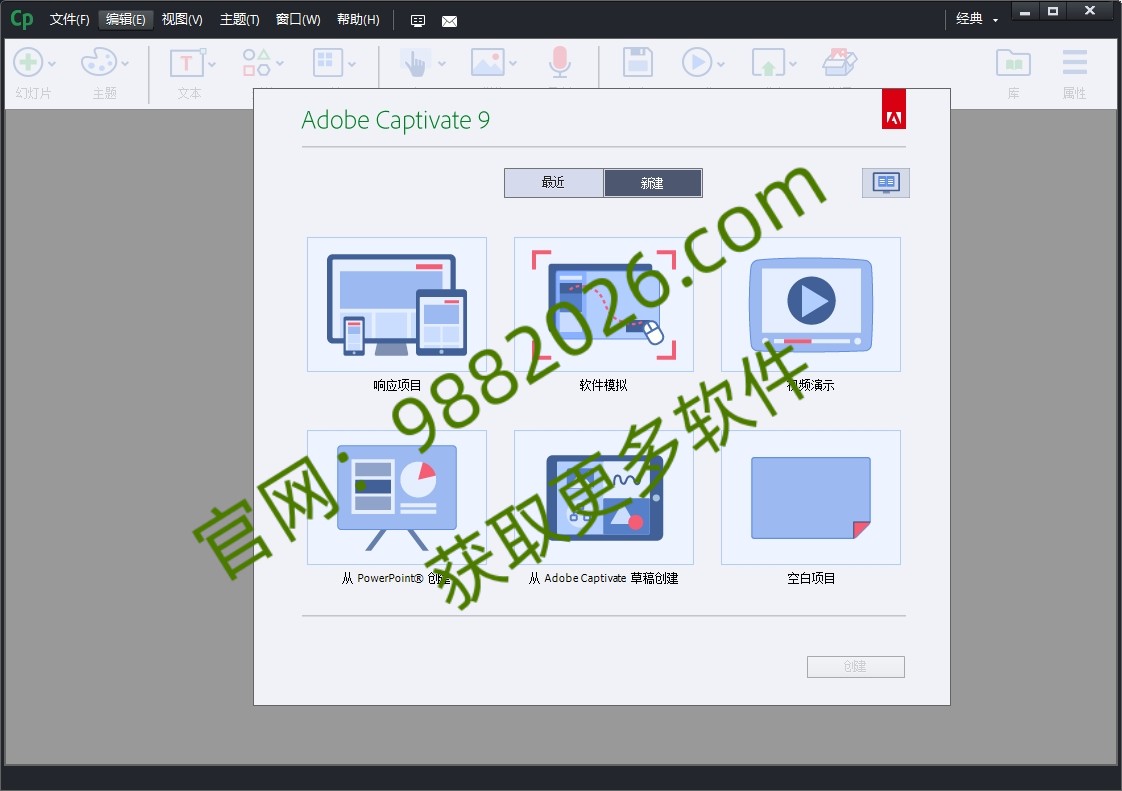Select the 软件模拟 project thumbnail
The width and height of the screenshot is (1122, 791).
click(604, 304)
